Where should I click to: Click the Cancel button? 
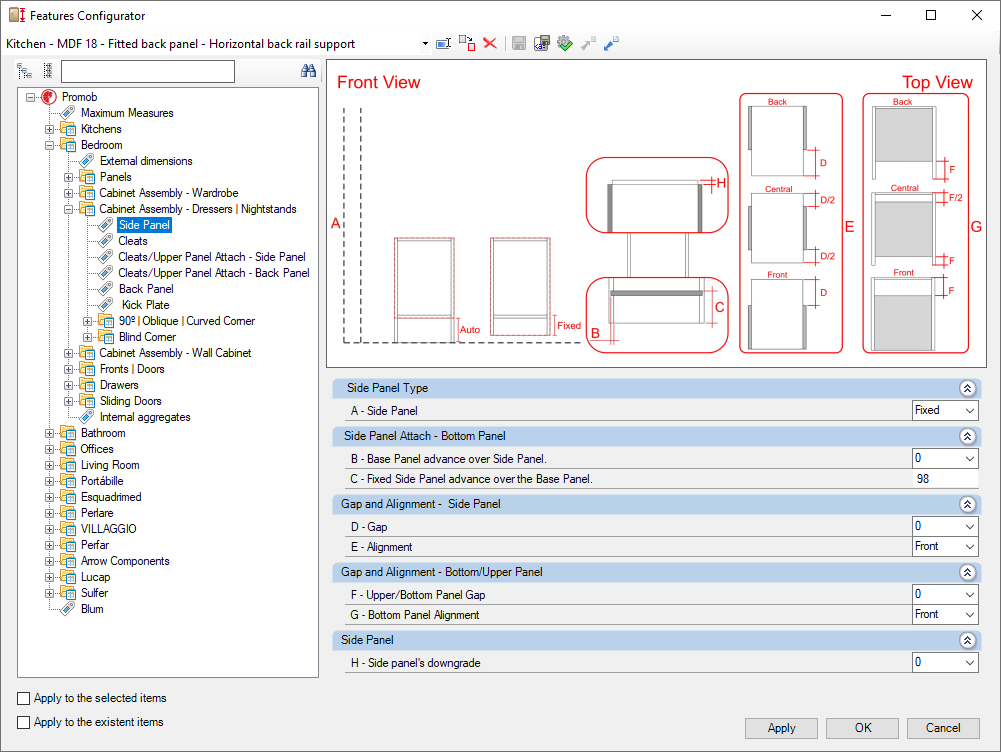pyautogui.click(x=943, y=728)
